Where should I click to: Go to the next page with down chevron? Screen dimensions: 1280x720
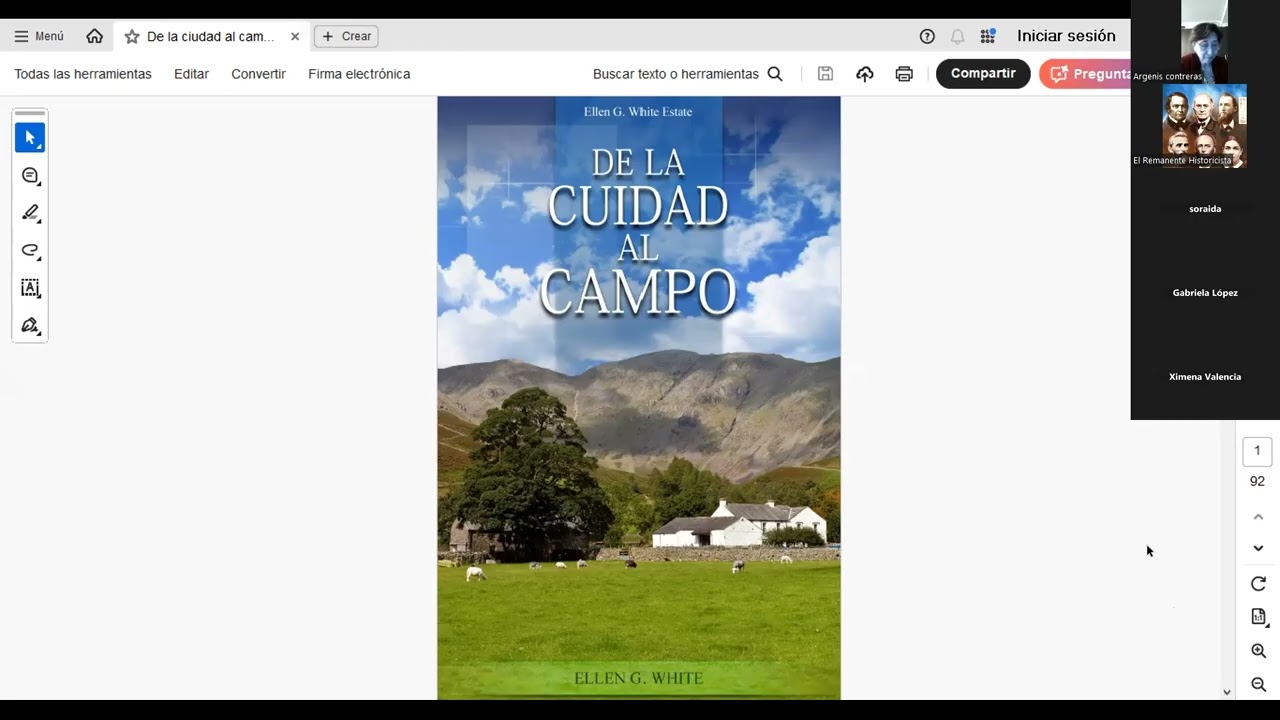1258,548
